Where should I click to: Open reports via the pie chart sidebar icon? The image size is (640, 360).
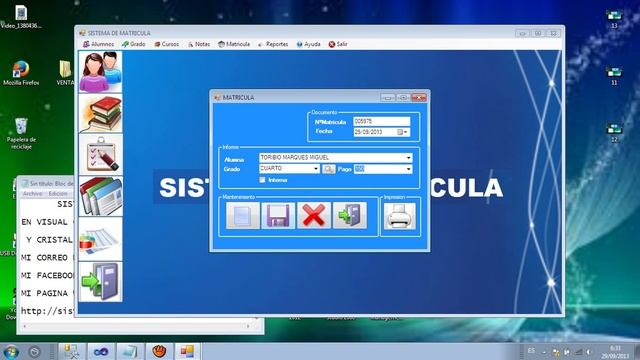(x=100, y=239)
